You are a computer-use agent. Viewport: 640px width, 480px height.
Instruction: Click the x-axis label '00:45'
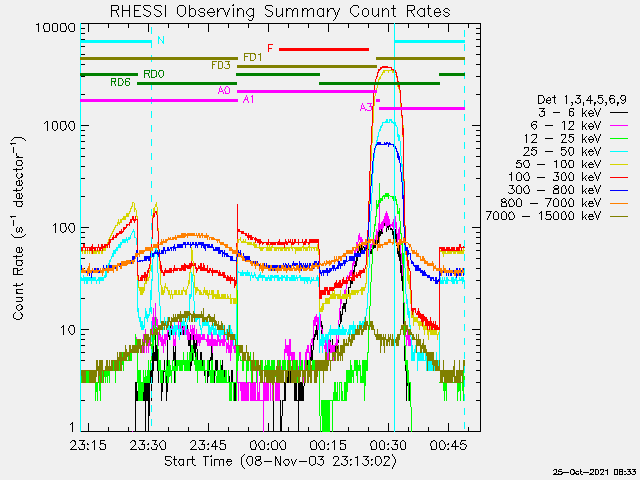point(448,445)
